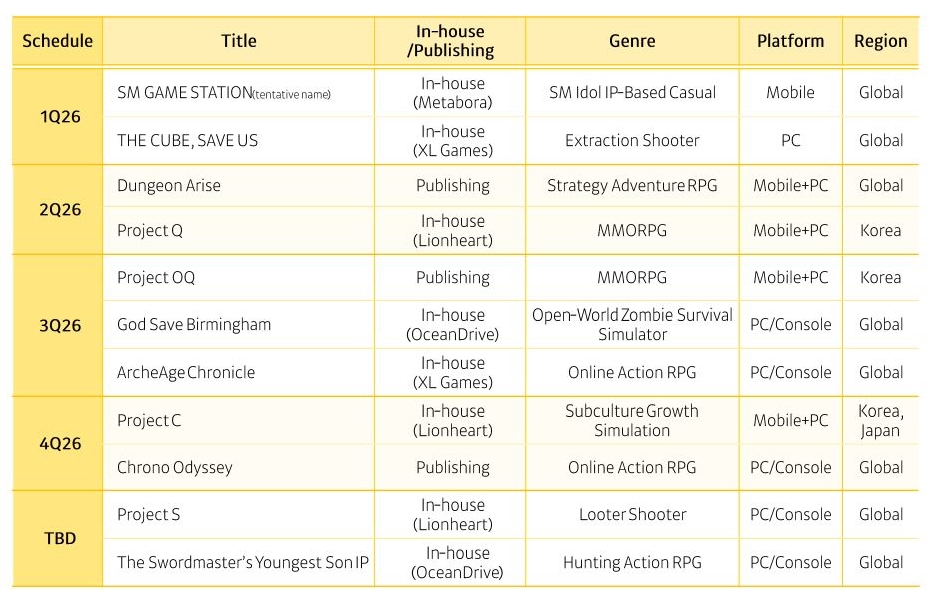Select the TBD schedule cell
931x599 pixels.
coord(59,538)
